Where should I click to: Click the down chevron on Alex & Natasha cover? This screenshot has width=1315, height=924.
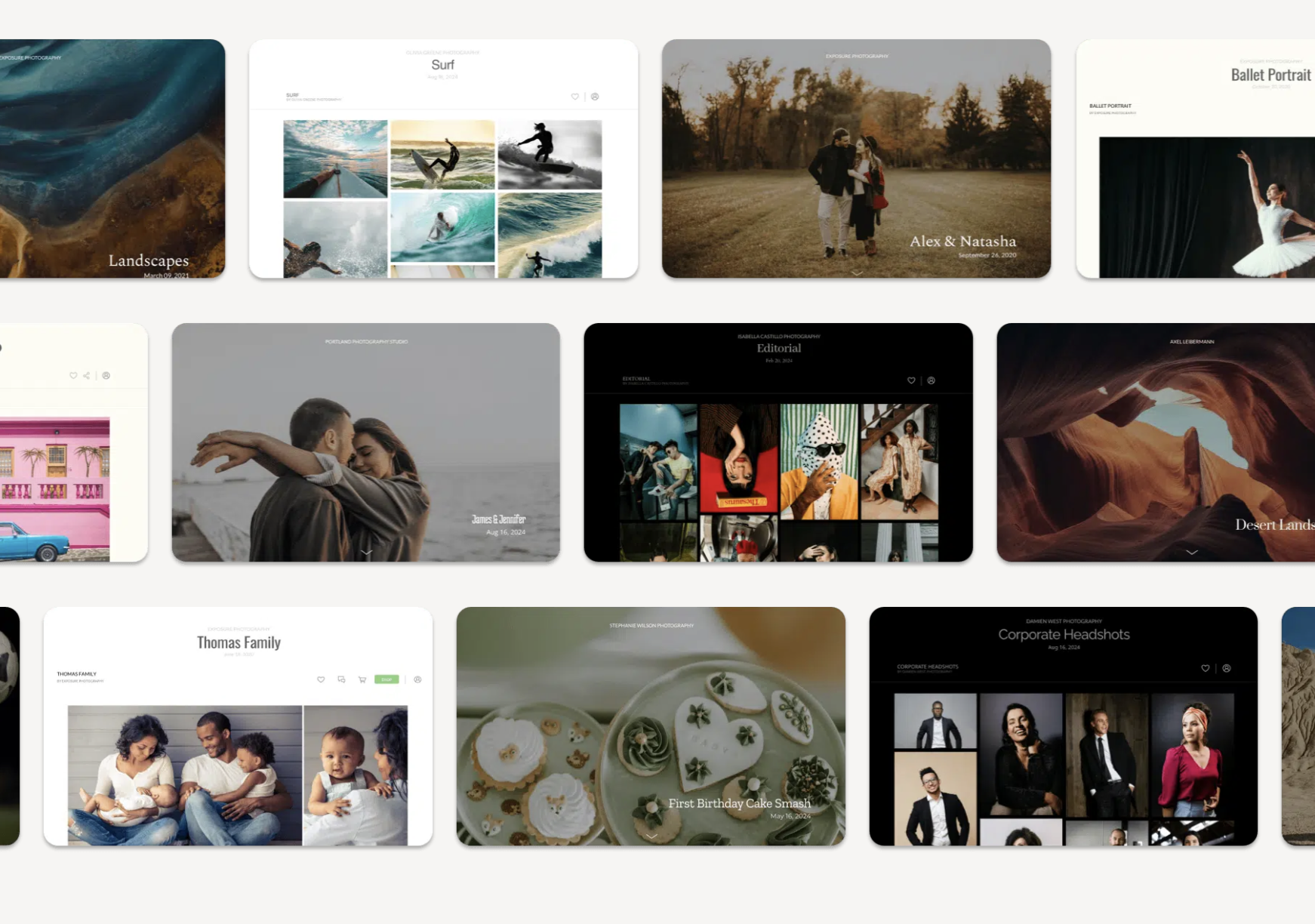point(857,273)
